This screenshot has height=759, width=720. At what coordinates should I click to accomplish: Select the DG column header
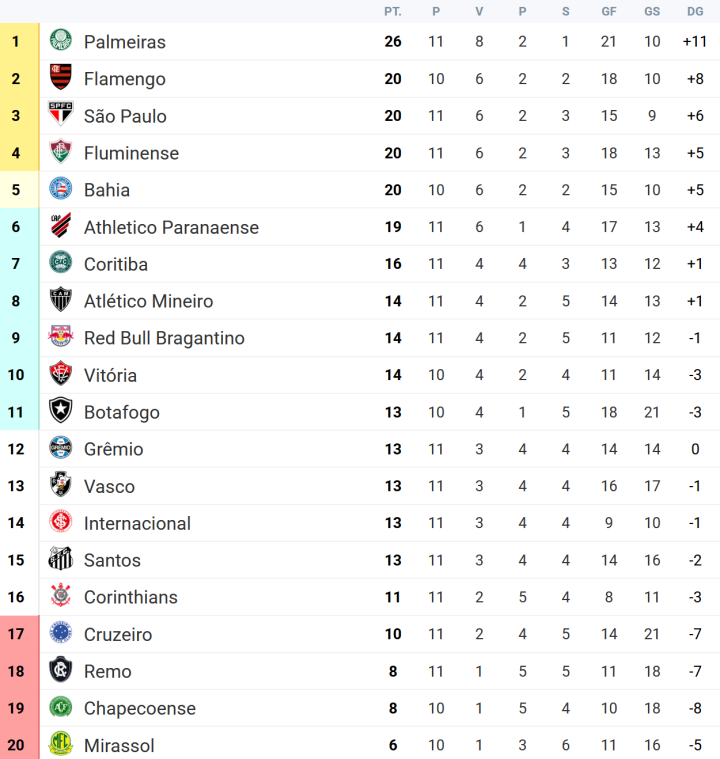coord(695,11)
